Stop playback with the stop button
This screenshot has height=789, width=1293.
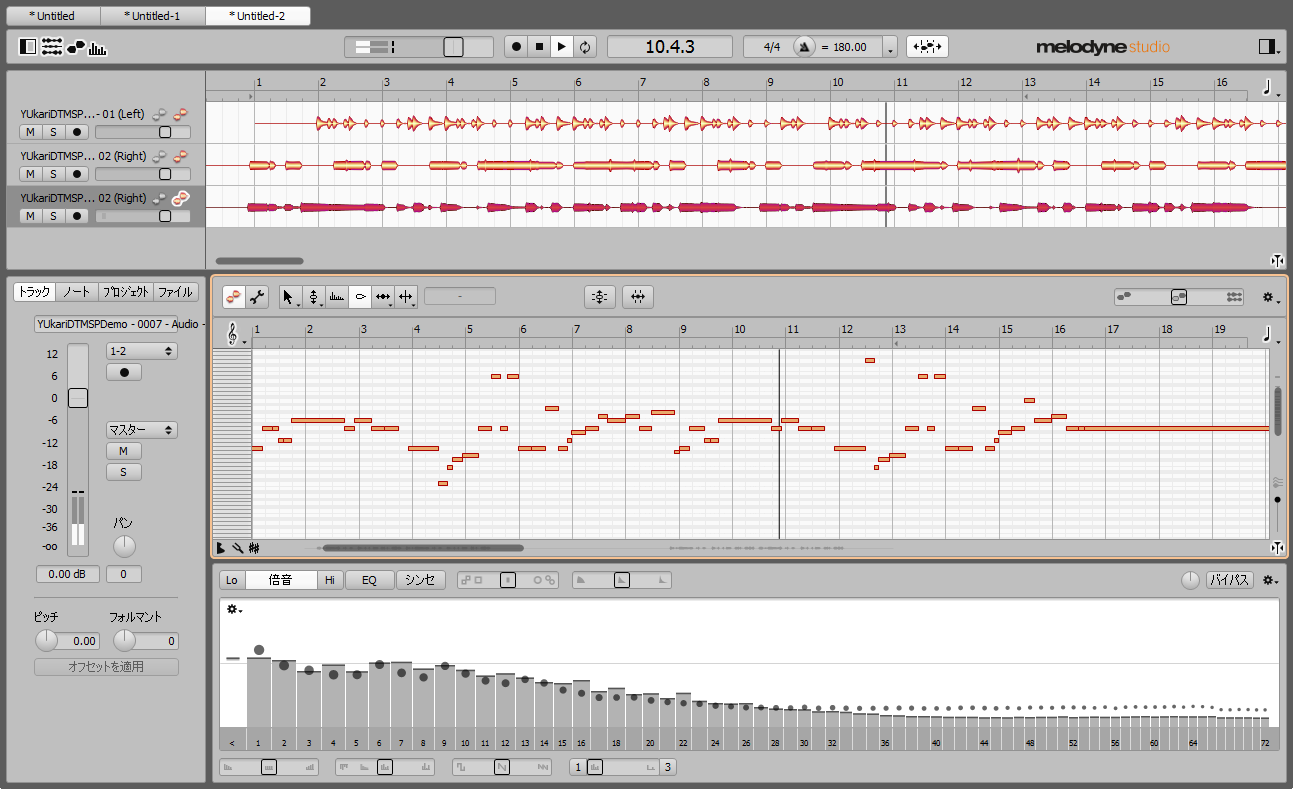pyautogui.click(x=540, y=47)
